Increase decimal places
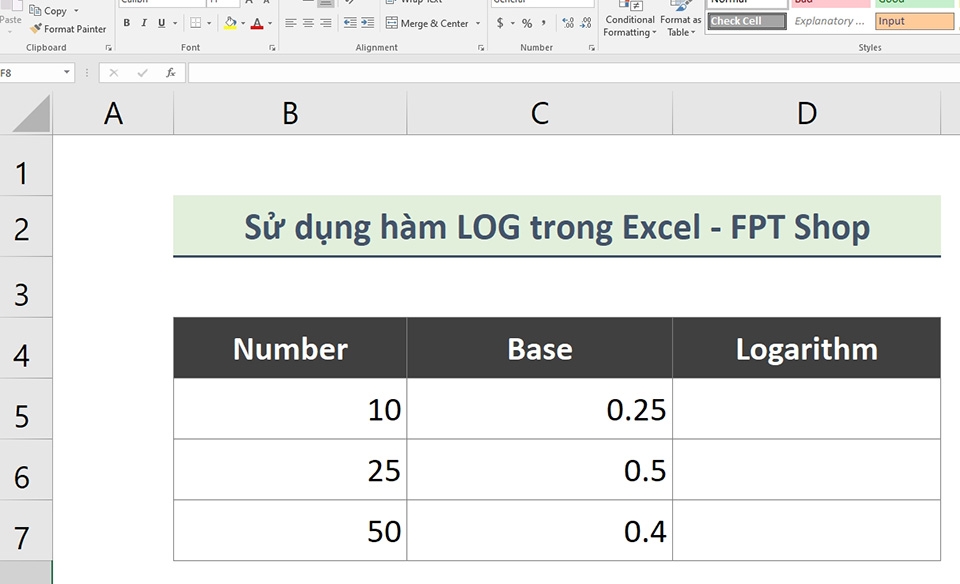 point(568,23)
